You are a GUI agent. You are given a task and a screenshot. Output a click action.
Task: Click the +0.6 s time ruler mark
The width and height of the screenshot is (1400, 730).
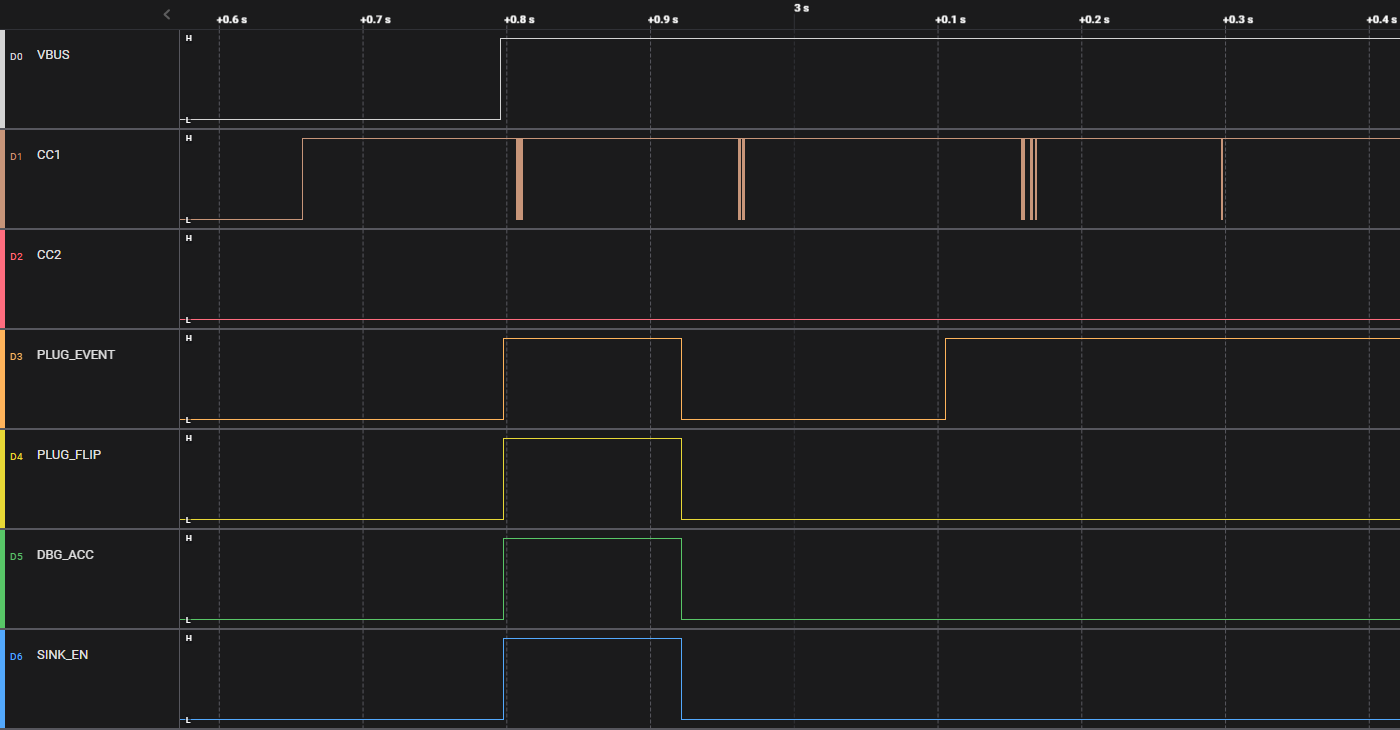tap(232, 20)
